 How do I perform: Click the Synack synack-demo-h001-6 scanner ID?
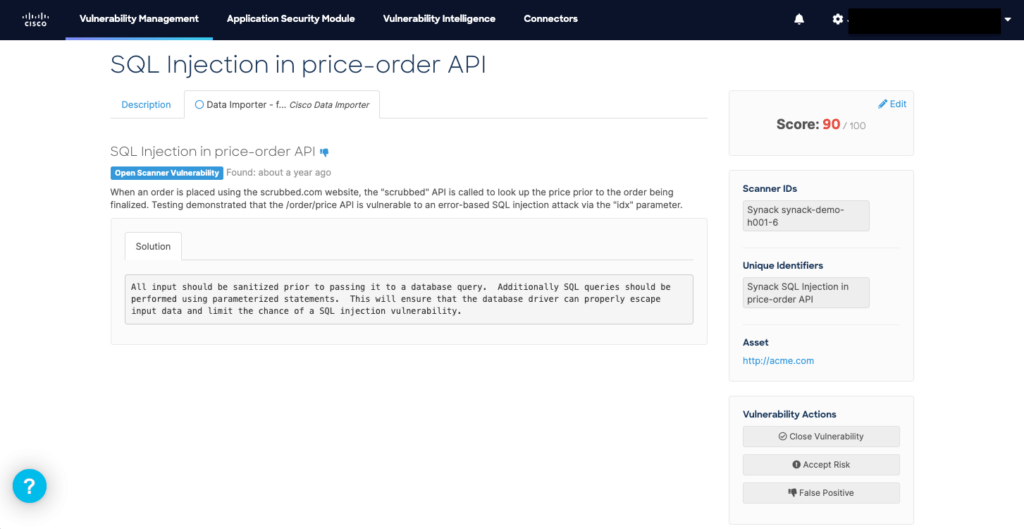click(x=806, y=216)
